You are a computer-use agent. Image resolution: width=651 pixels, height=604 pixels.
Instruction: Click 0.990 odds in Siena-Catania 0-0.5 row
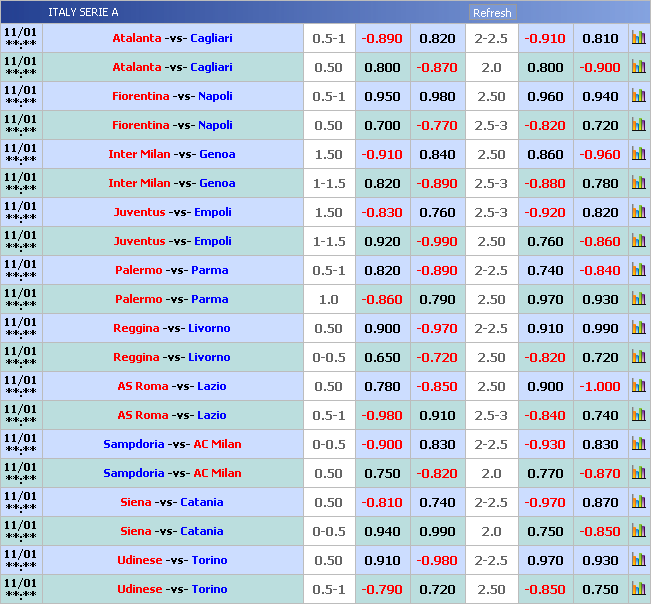(437, 531)
